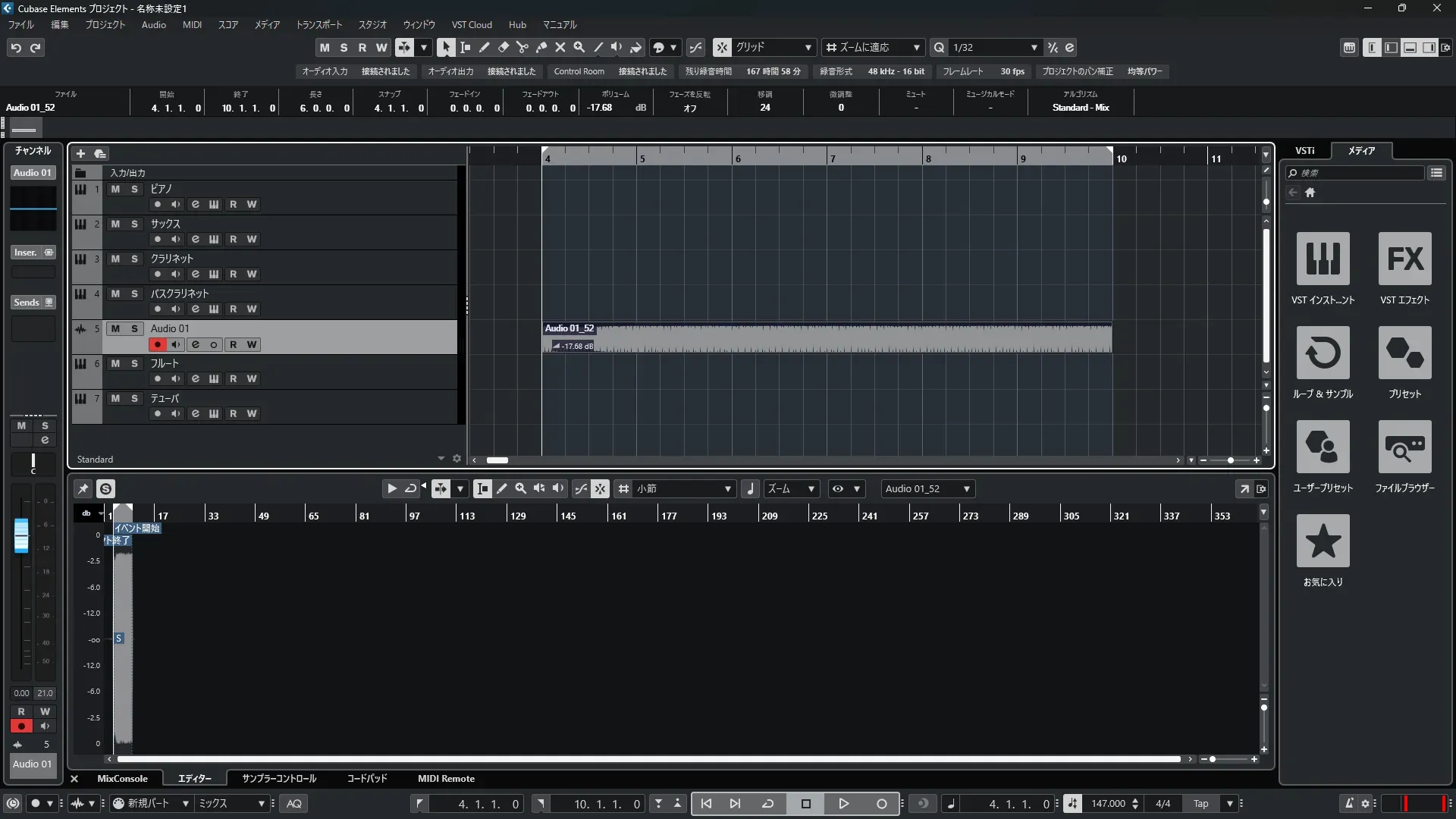Select the Eraser tool in toolbar

click(x=503, y=47)
